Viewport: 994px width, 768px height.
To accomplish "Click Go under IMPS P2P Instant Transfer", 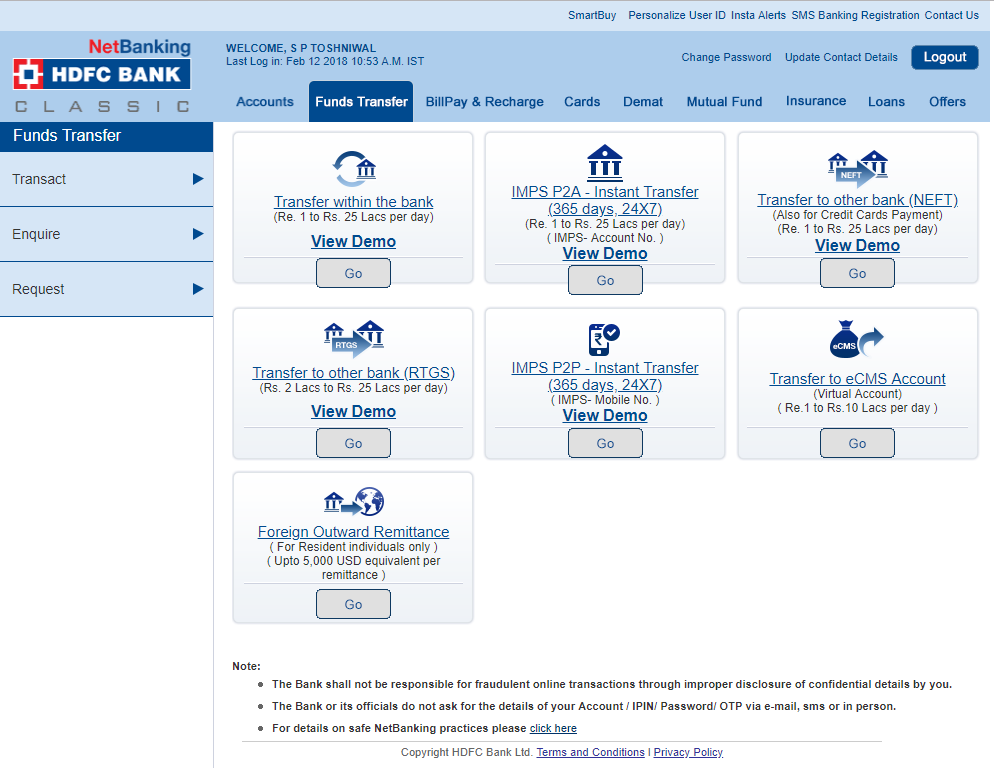I will click(x=605, y=443).
